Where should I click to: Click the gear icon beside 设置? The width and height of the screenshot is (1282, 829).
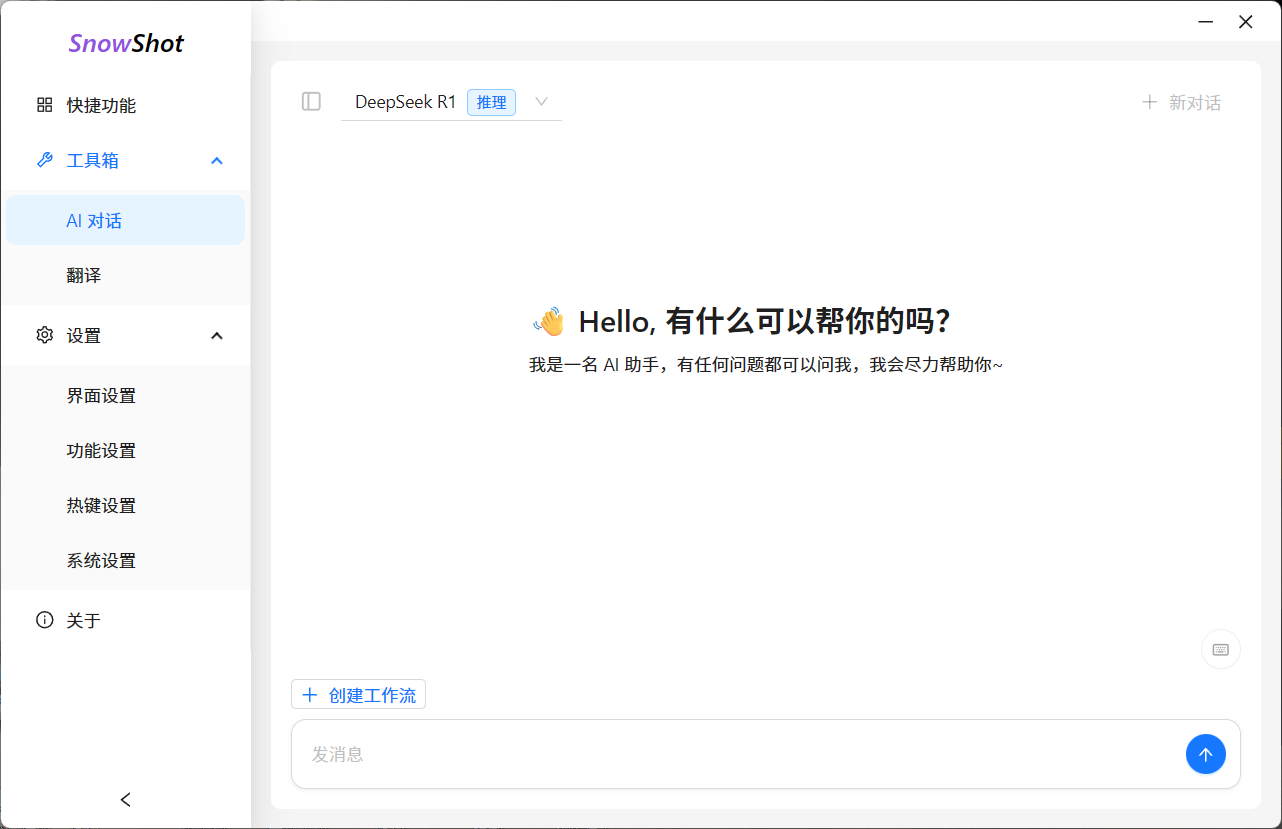click(x=44, y=336)
